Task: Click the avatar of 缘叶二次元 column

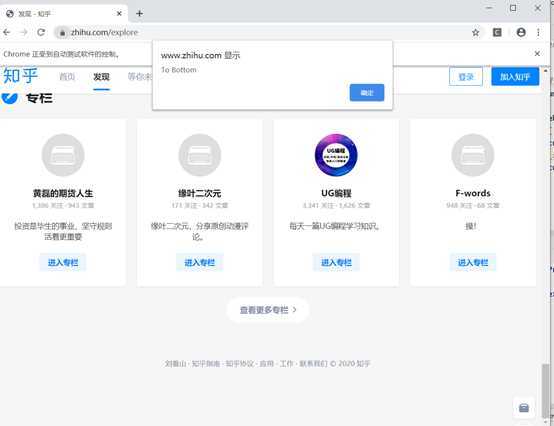Action: (x=200, y=155)
